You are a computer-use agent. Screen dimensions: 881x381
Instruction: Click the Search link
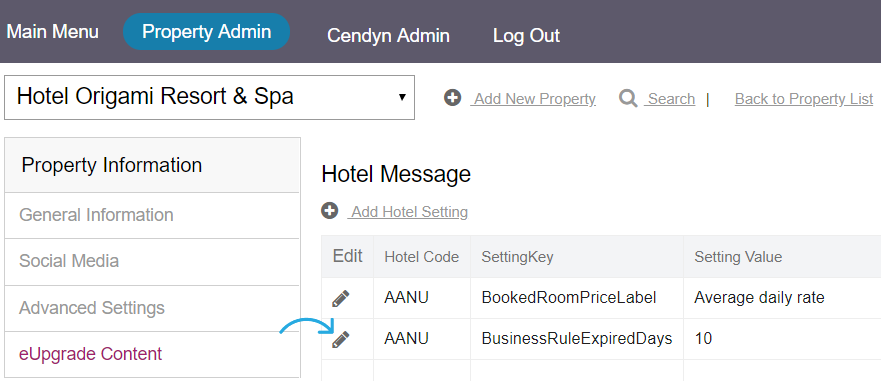[x=670, y=99]
